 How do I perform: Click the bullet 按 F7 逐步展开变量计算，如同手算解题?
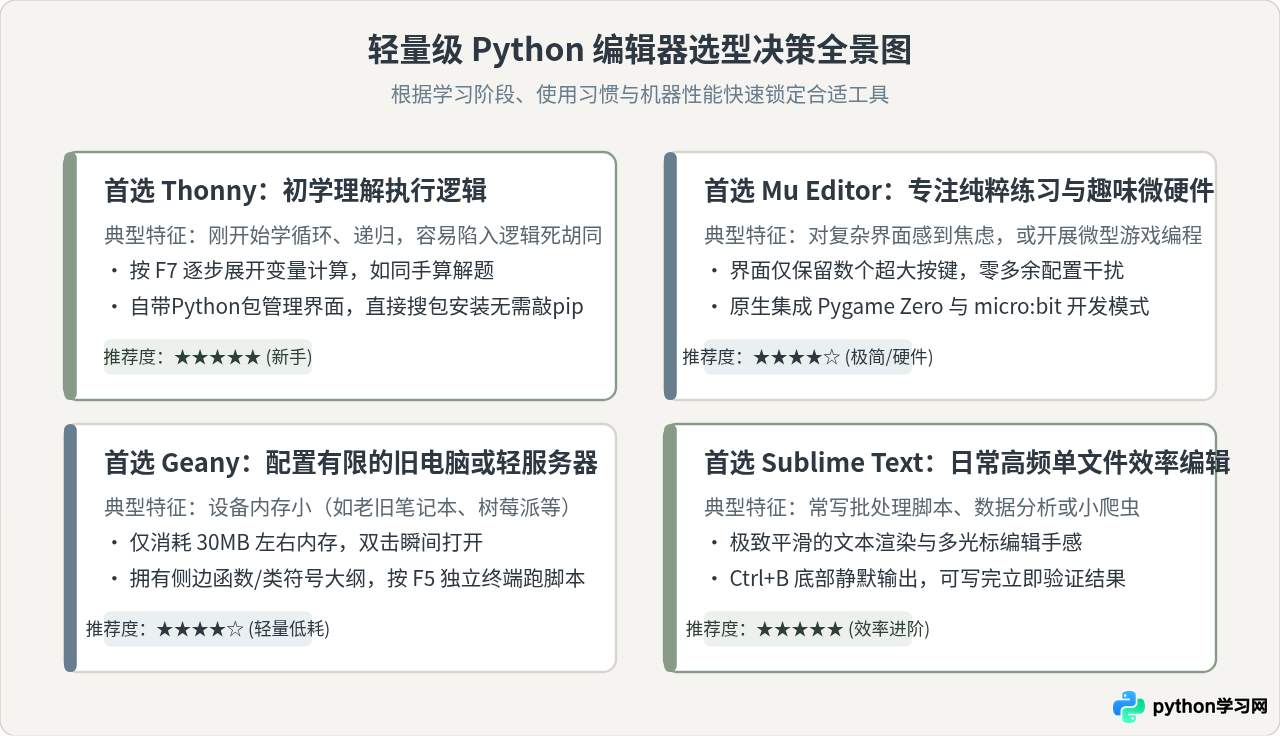pos(301,271)
